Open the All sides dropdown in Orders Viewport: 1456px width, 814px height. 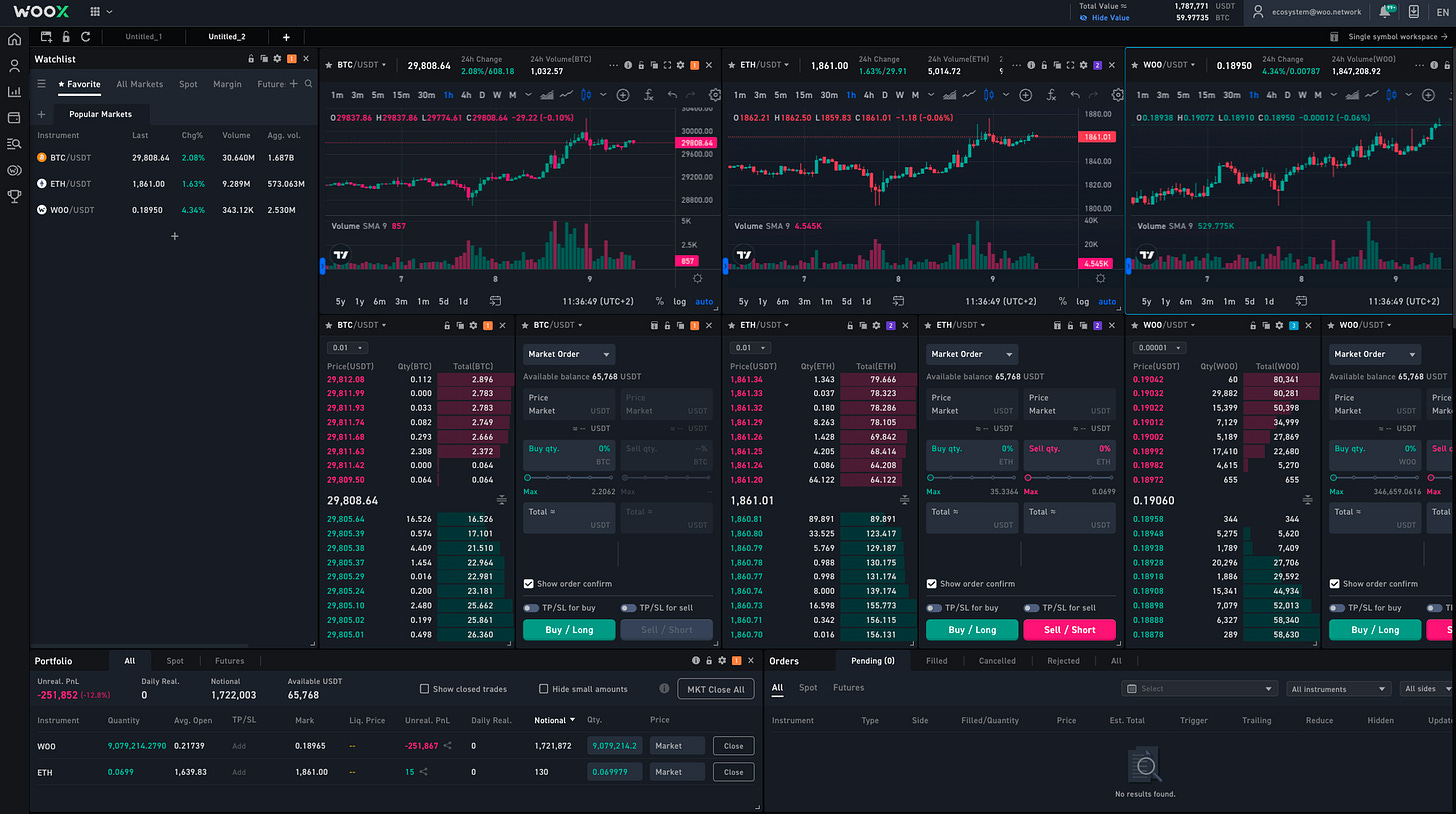1427,689
